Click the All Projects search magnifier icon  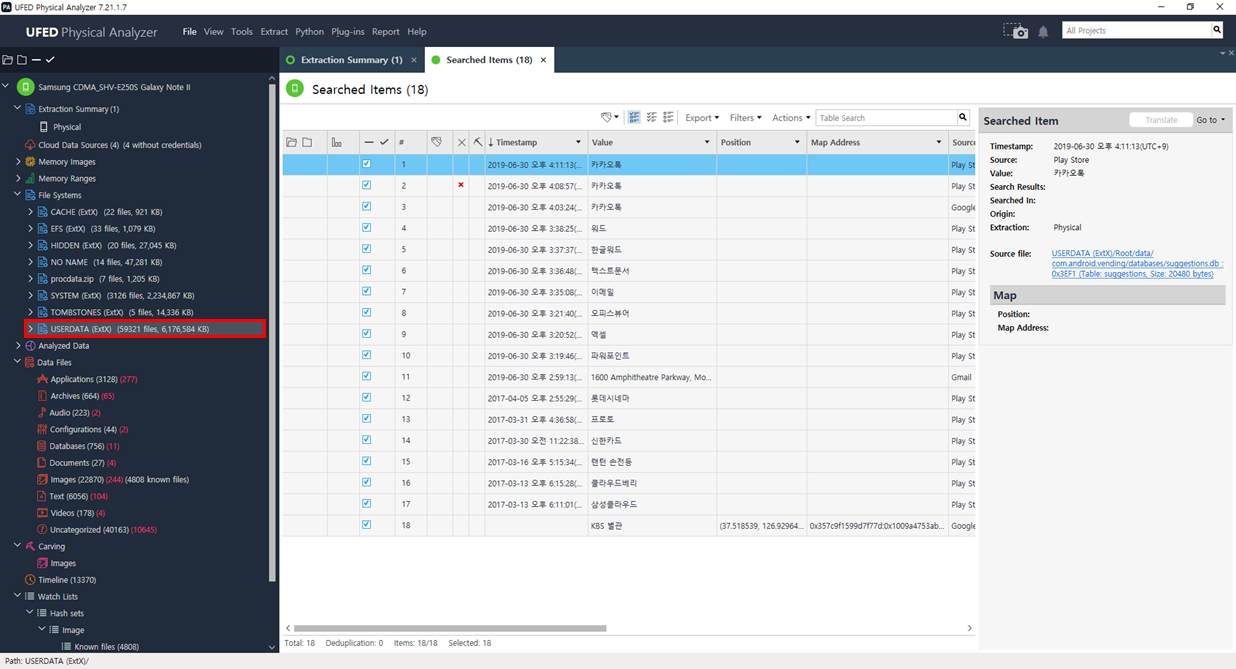click(1217, 30)
